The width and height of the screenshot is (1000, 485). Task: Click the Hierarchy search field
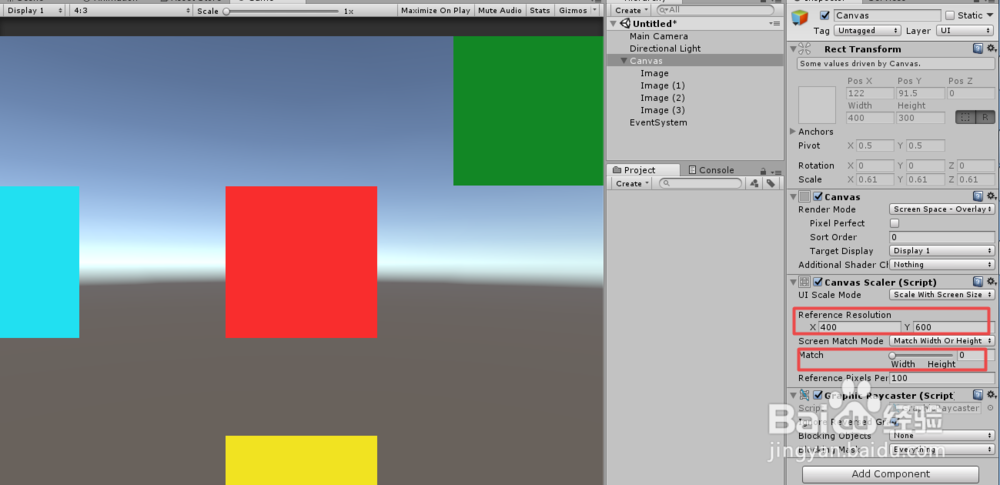pos(714,10)
